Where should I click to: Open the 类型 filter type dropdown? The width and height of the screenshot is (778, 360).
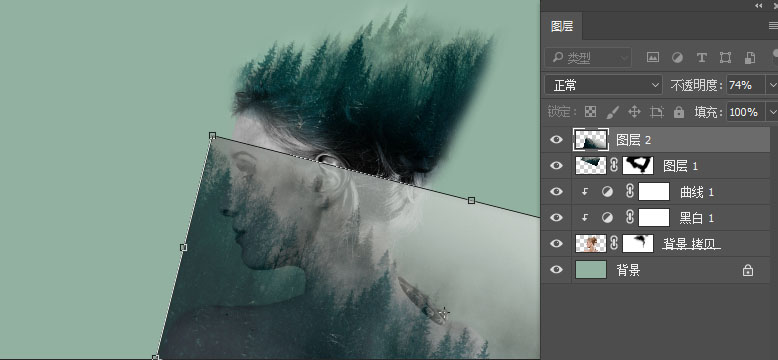coord(588,58)
